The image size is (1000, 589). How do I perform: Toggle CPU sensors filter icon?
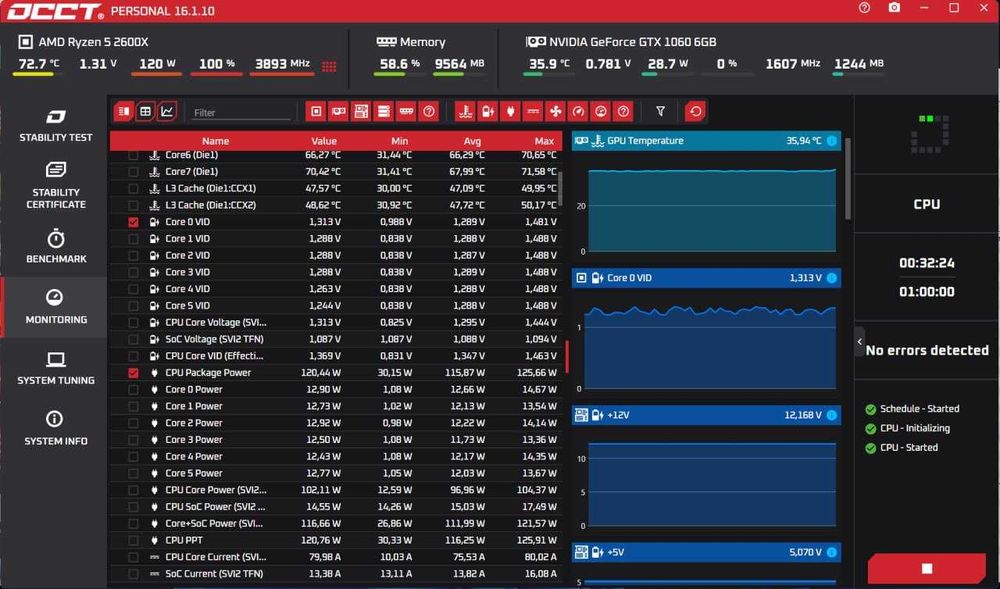pos(316,112)
